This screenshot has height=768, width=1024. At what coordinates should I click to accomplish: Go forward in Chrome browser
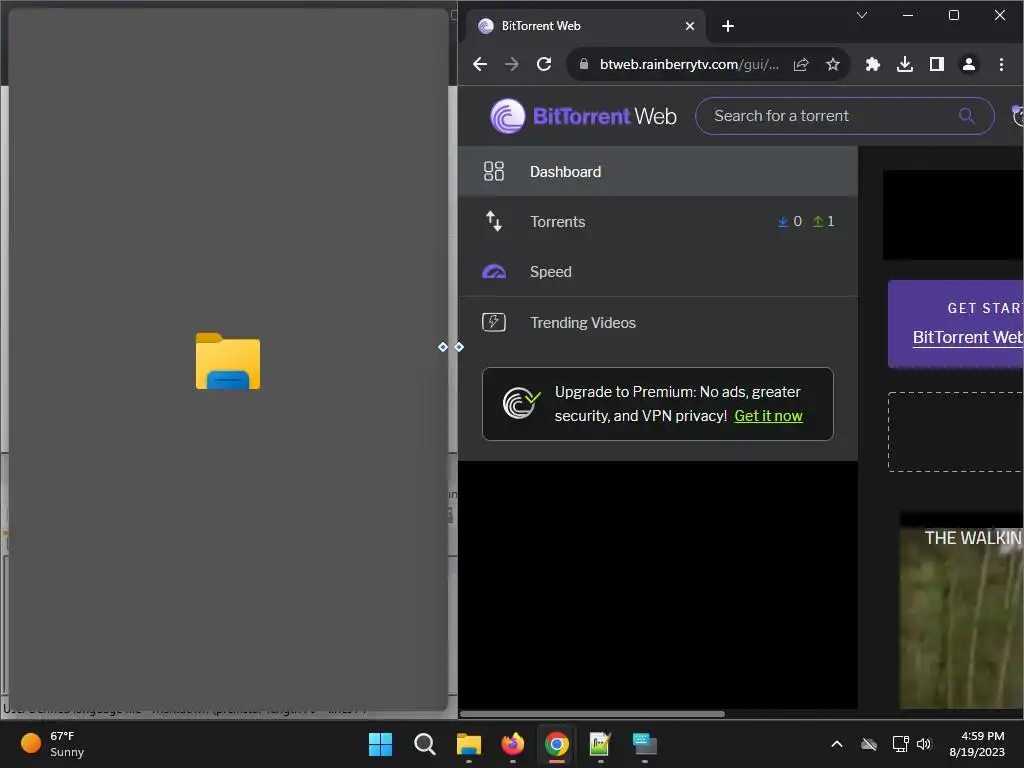click(512, 64)
